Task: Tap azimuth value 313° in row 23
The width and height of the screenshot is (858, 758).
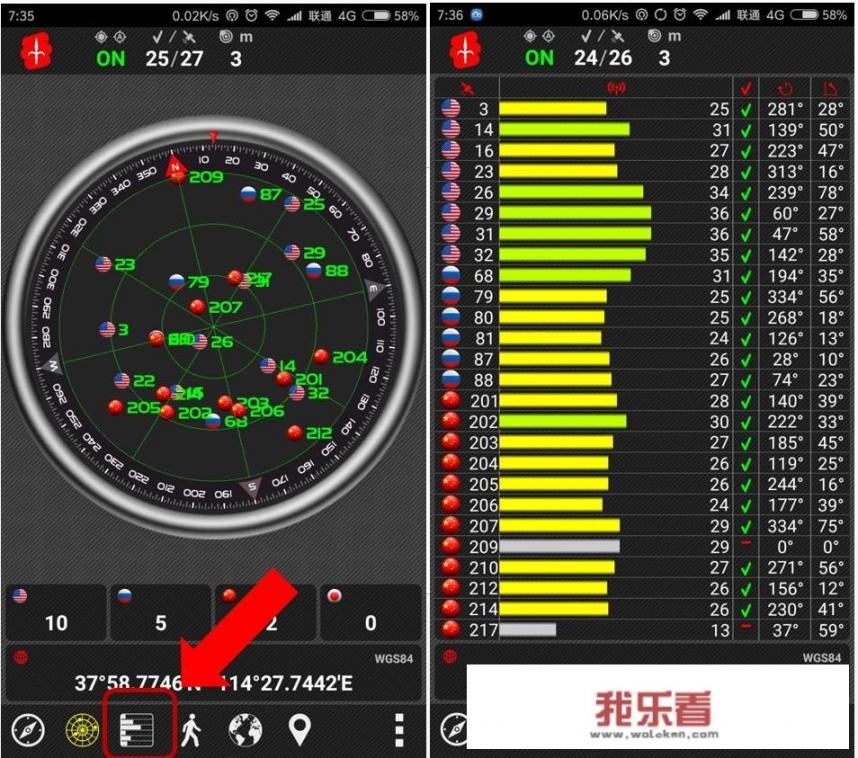Action: [785, 172]
